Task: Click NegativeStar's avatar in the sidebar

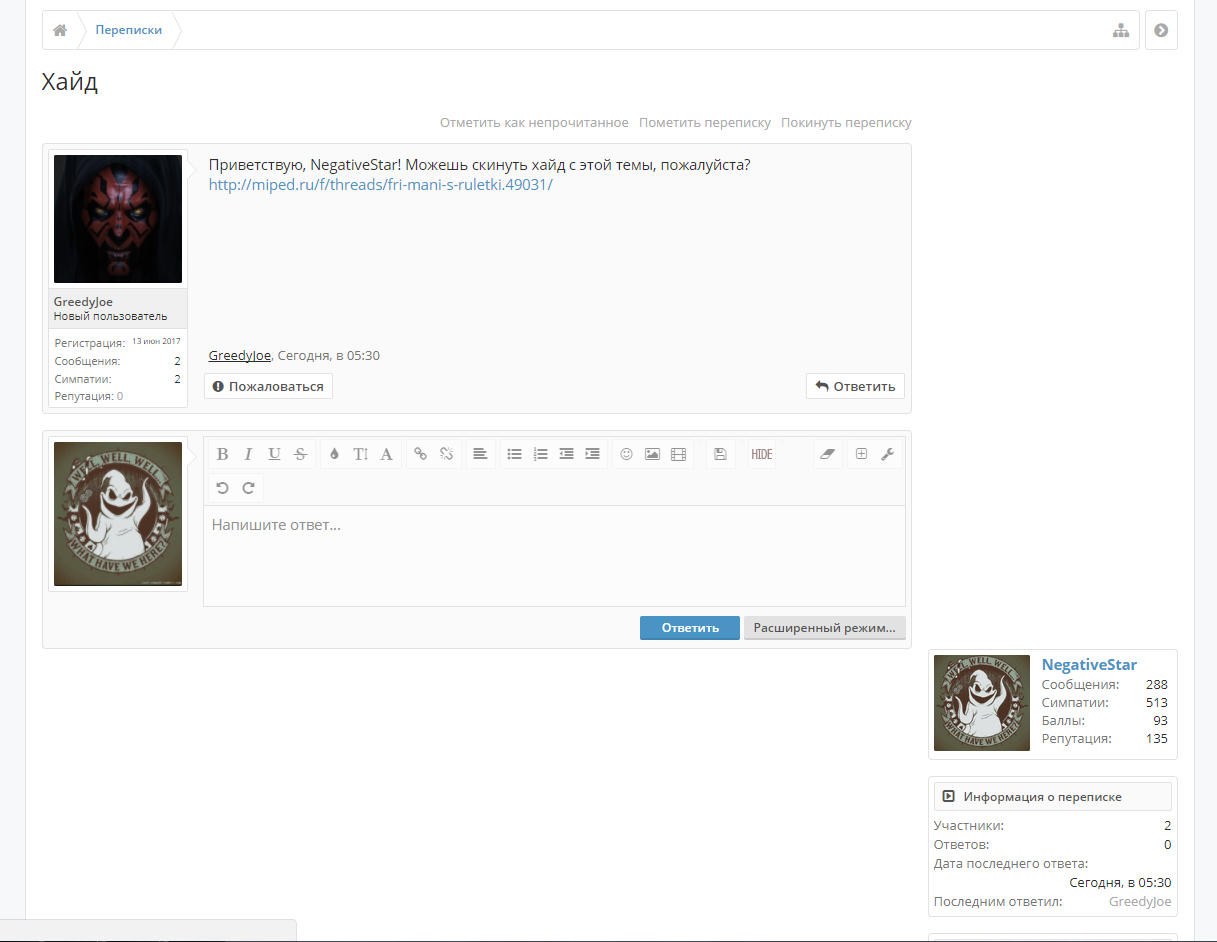Action: coord(982,703)
